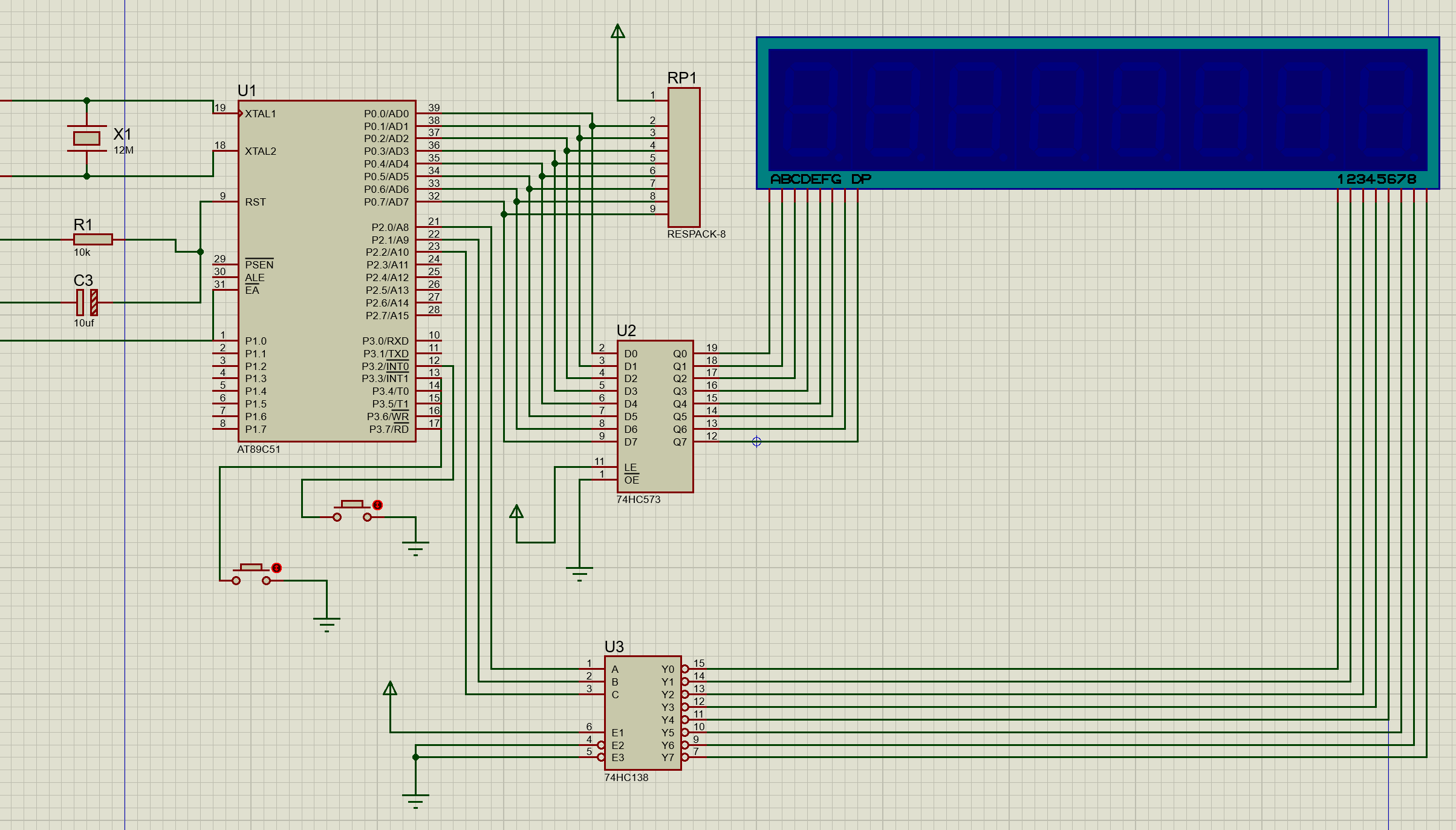This screenshot has height=830, width=1456.
Task: Click the 'U1' reference label
Action: point(247,91)
